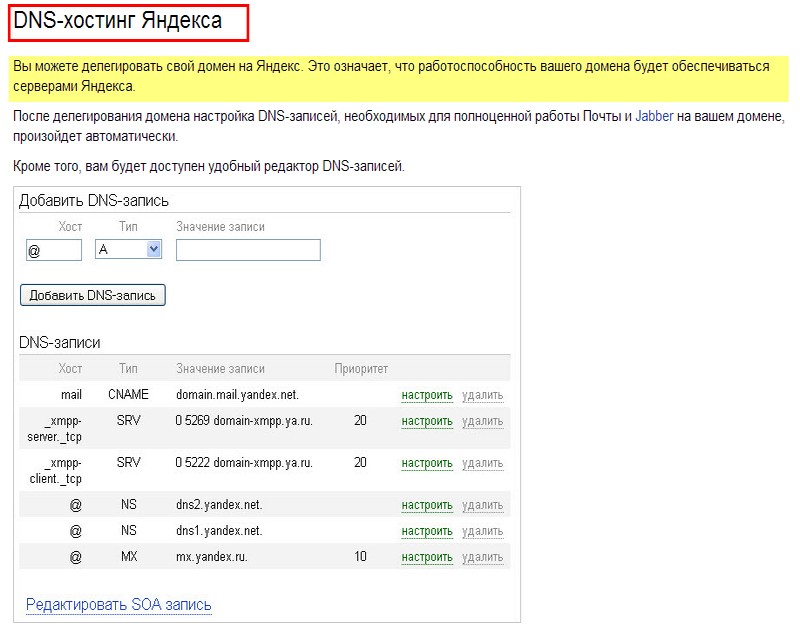Open the Тип dropdown showing A
Viewport: 800px width, 641px height.
pos(129,249)
